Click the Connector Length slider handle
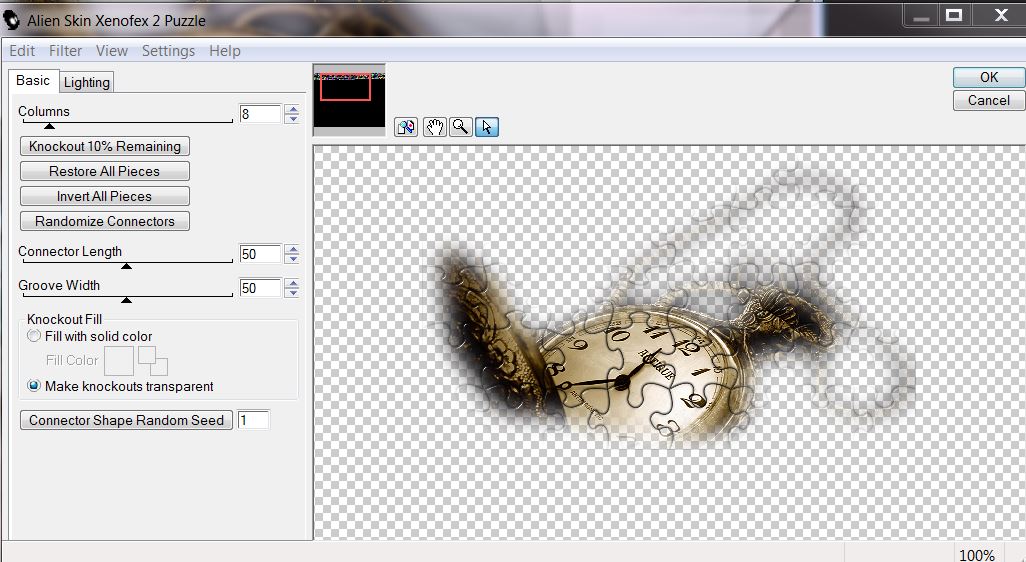1026x562 pixels. pyautogui.click(x=126, y=266)
